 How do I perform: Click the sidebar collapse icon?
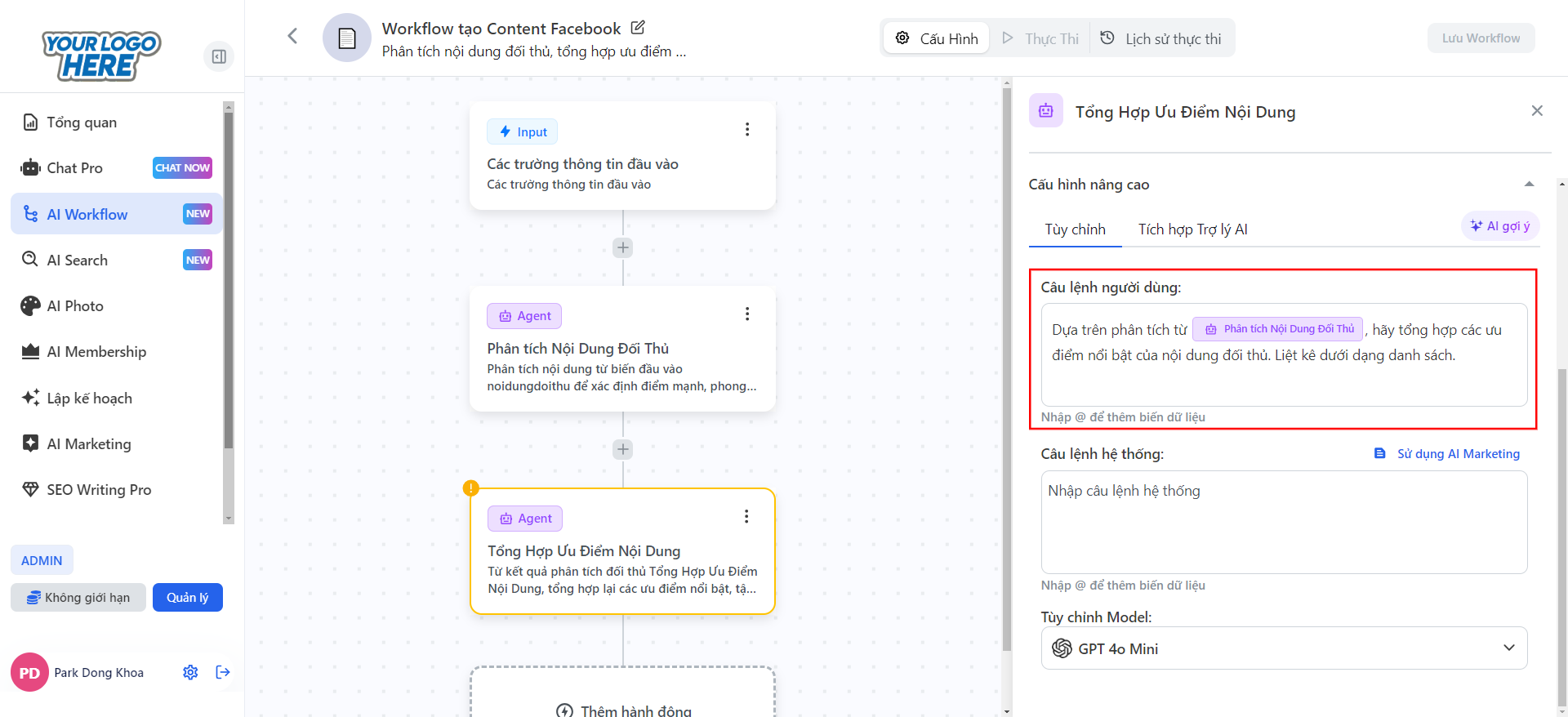pos(219,56)
